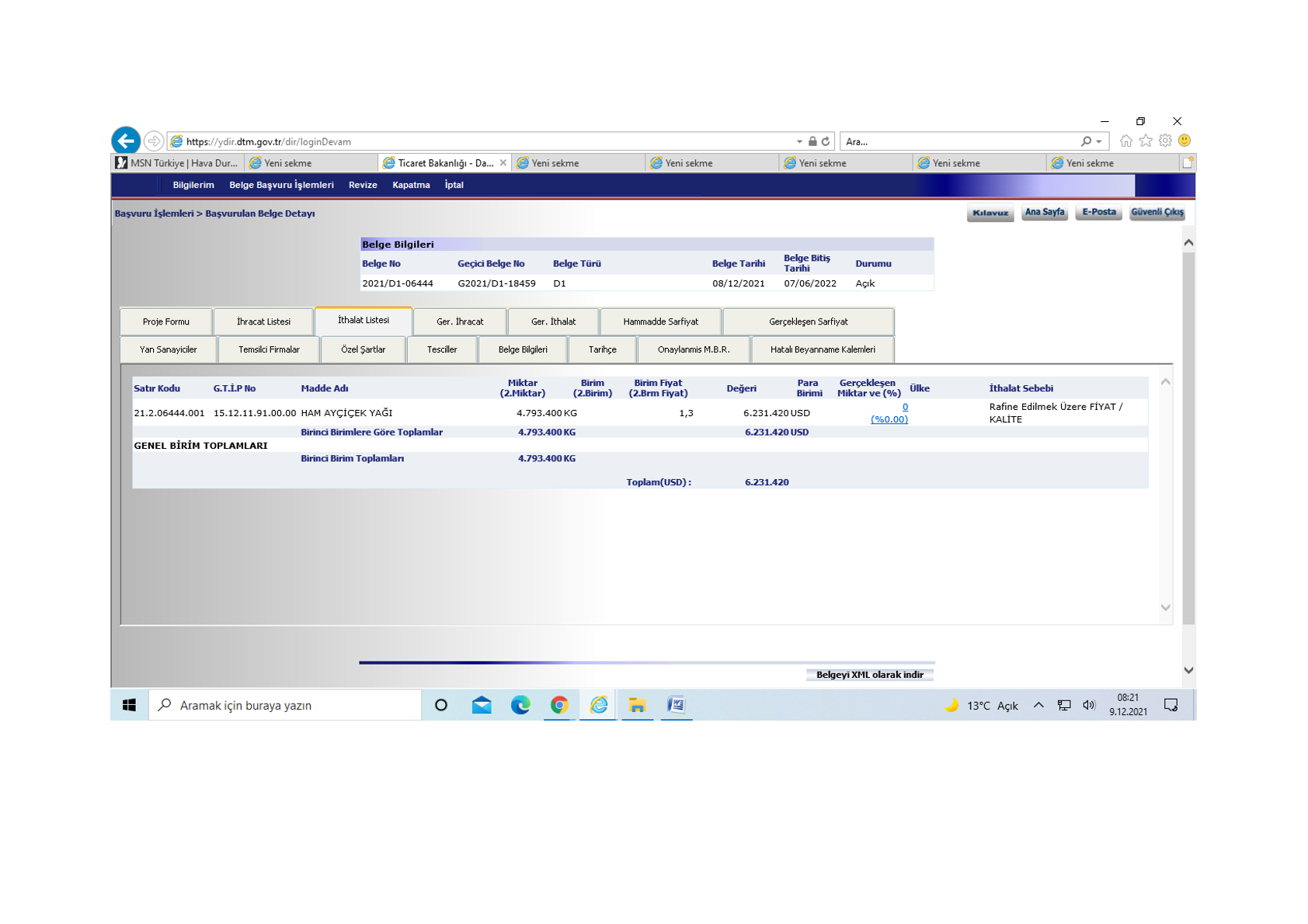Open the Revize menu

click(363, 185)
